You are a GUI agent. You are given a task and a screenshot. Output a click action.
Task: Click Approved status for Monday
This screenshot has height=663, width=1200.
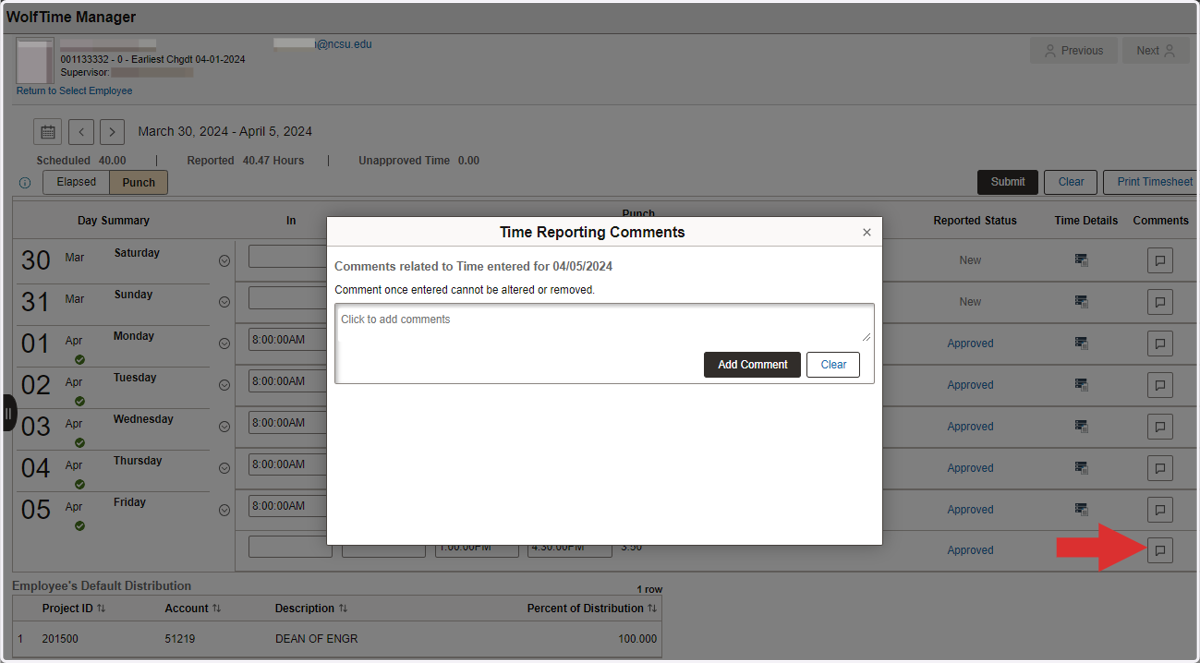coord(970,343)
